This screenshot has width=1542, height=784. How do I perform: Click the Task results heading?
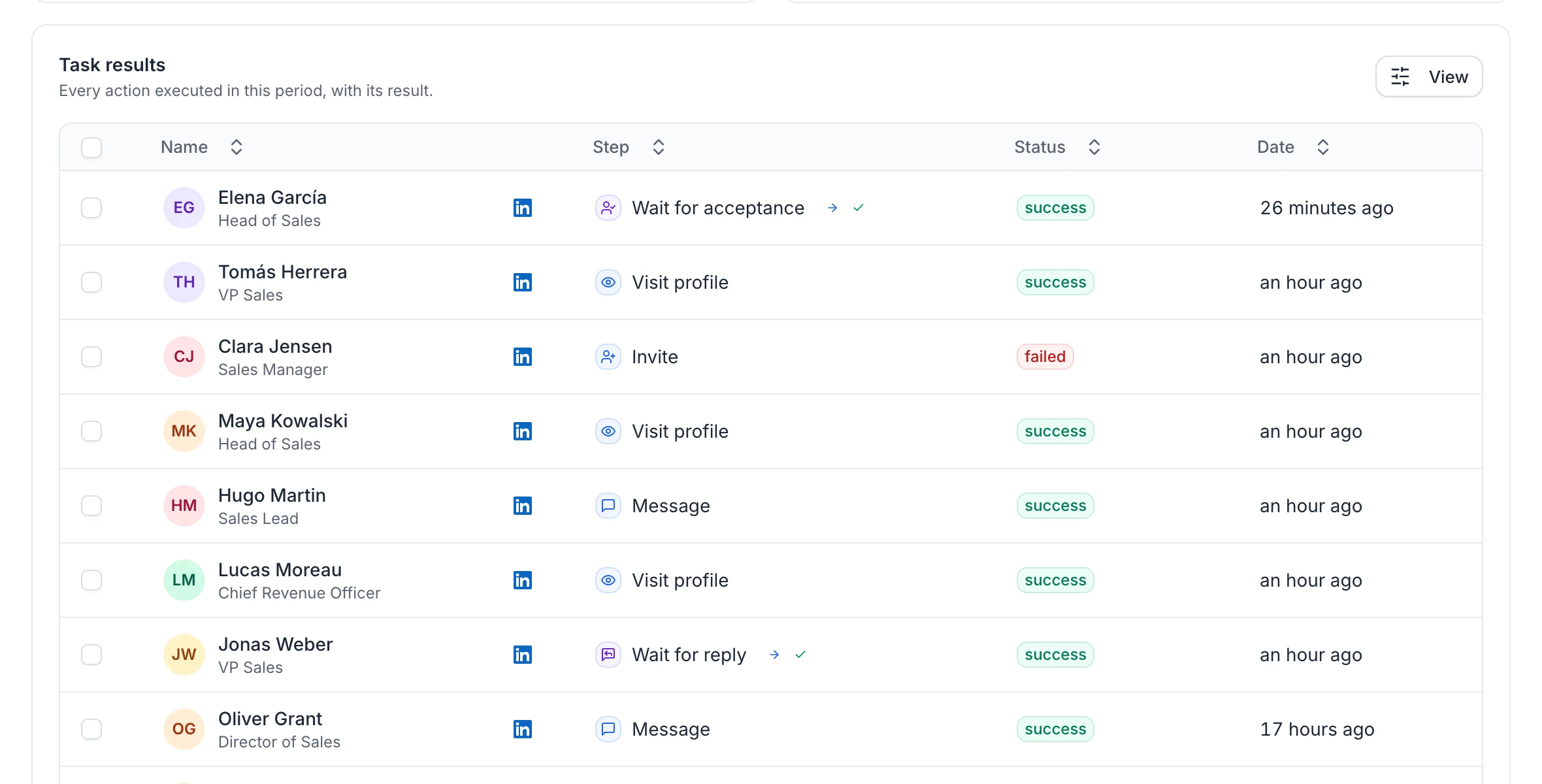coord(112,65)
